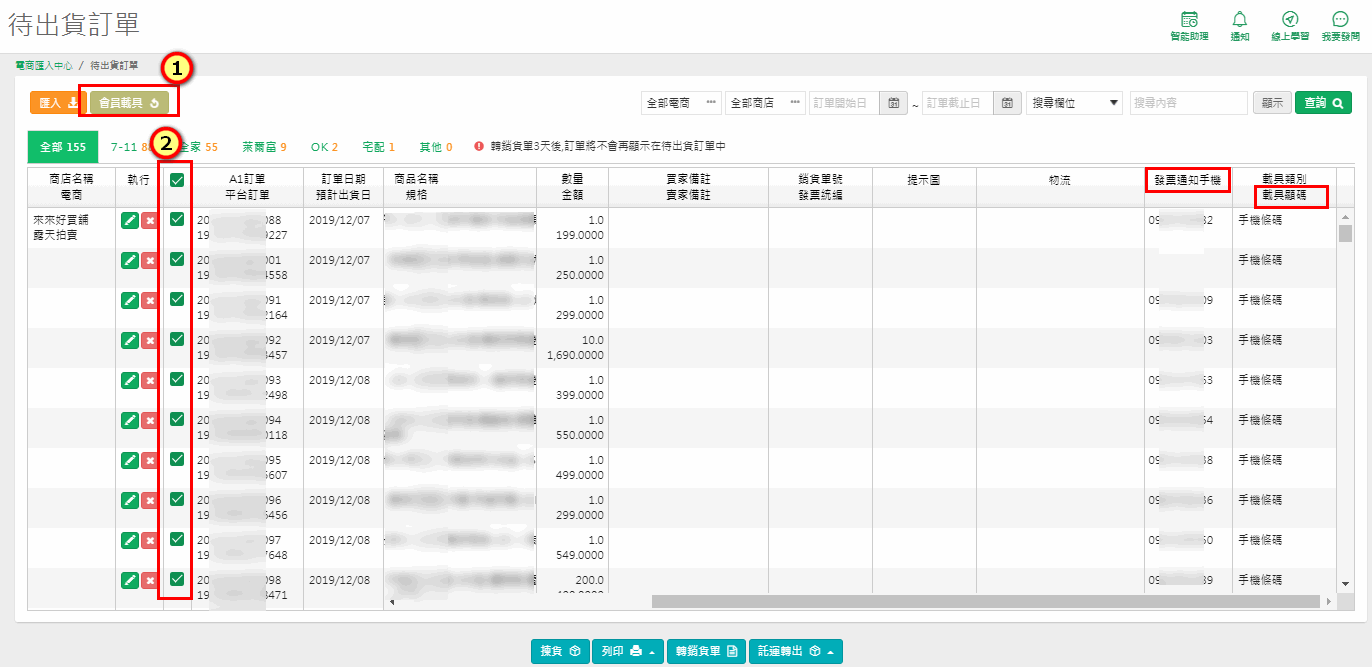The width and height of the screenshot is (1372, 667).
Task: Delete the order with quantity 1.0 ending 096
Action: click(150, 500)
